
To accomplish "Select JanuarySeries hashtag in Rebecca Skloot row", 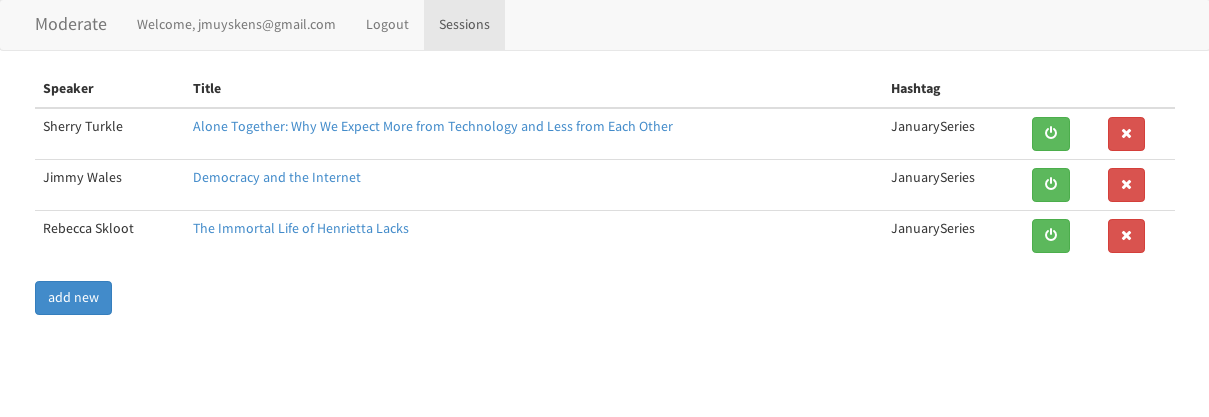I will pyautogui.click(x=932, y=229).
